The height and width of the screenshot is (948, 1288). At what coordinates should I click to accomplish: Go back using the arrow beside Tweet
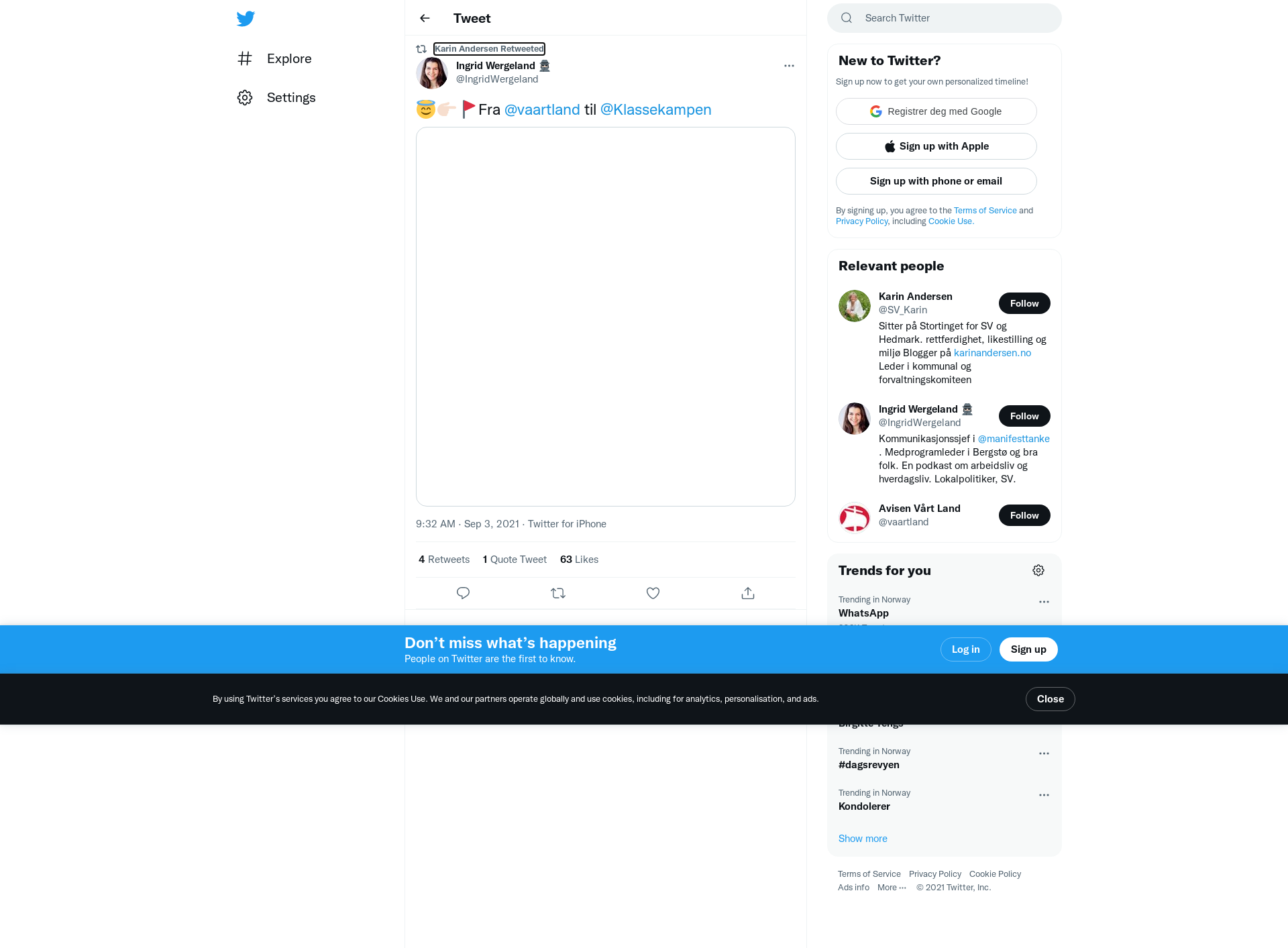(x=425, y=18)
